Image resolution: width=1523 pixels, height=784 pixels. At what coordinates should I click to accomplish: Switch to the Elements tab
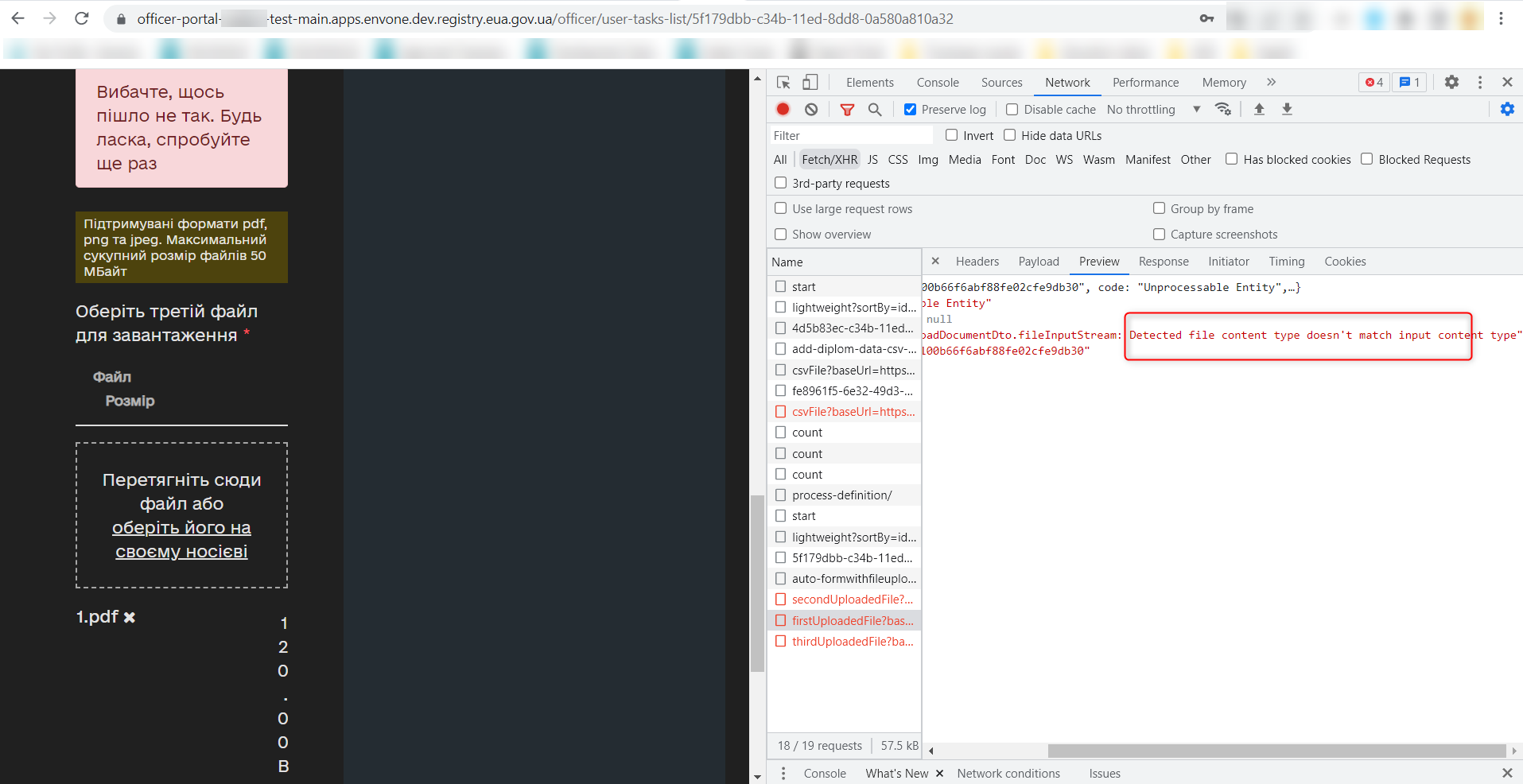coord(869,82)
